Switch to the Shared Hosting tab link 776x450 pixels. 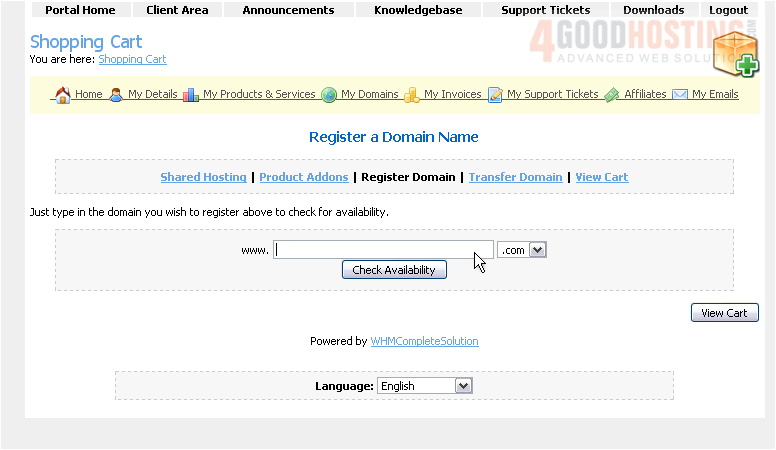(203, 177)
